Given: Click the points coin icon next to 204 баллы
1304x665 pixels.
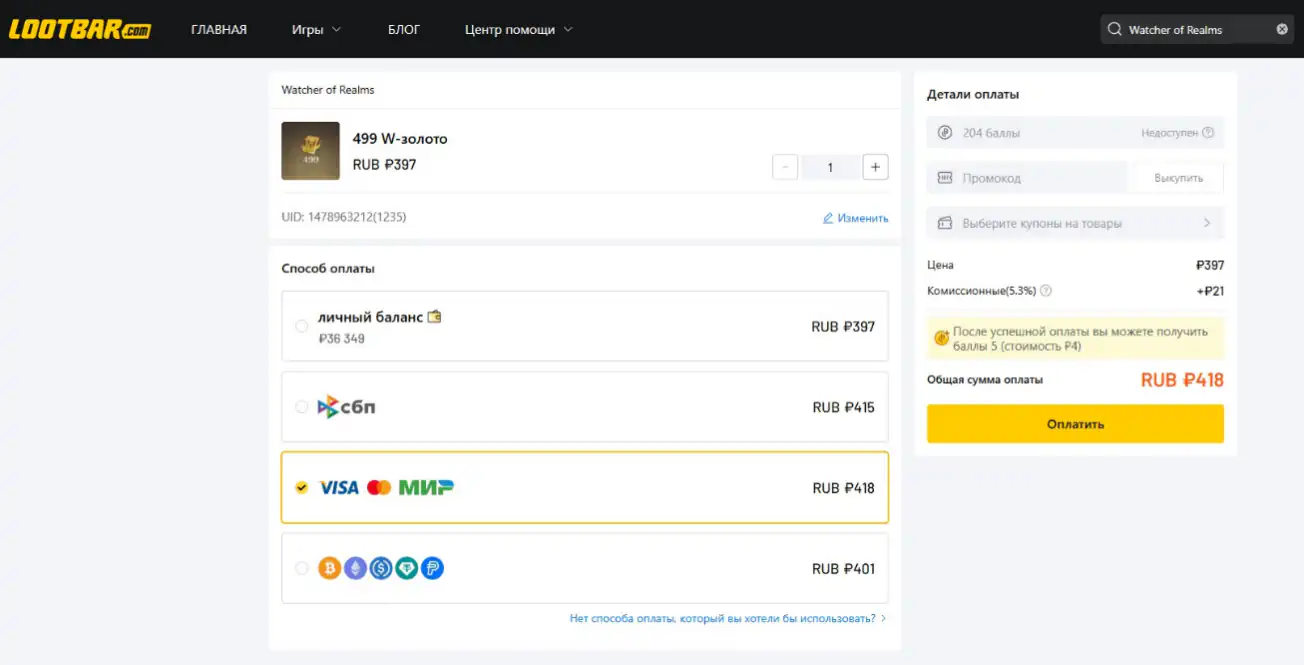Looking at the screenshot, I should pos(945,133).
